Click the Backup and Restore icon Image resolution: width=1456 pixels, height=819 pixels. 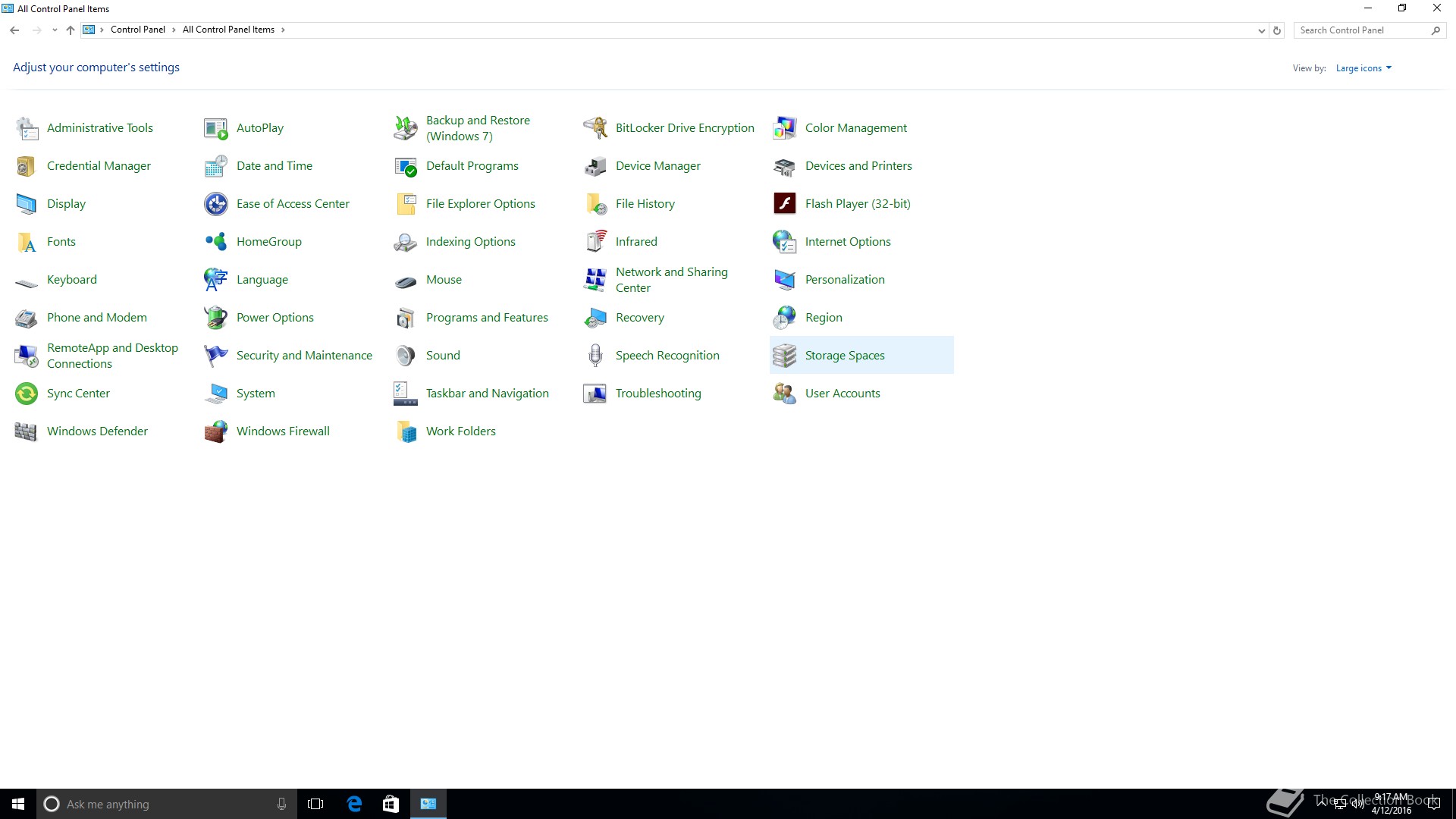point(406,128)
